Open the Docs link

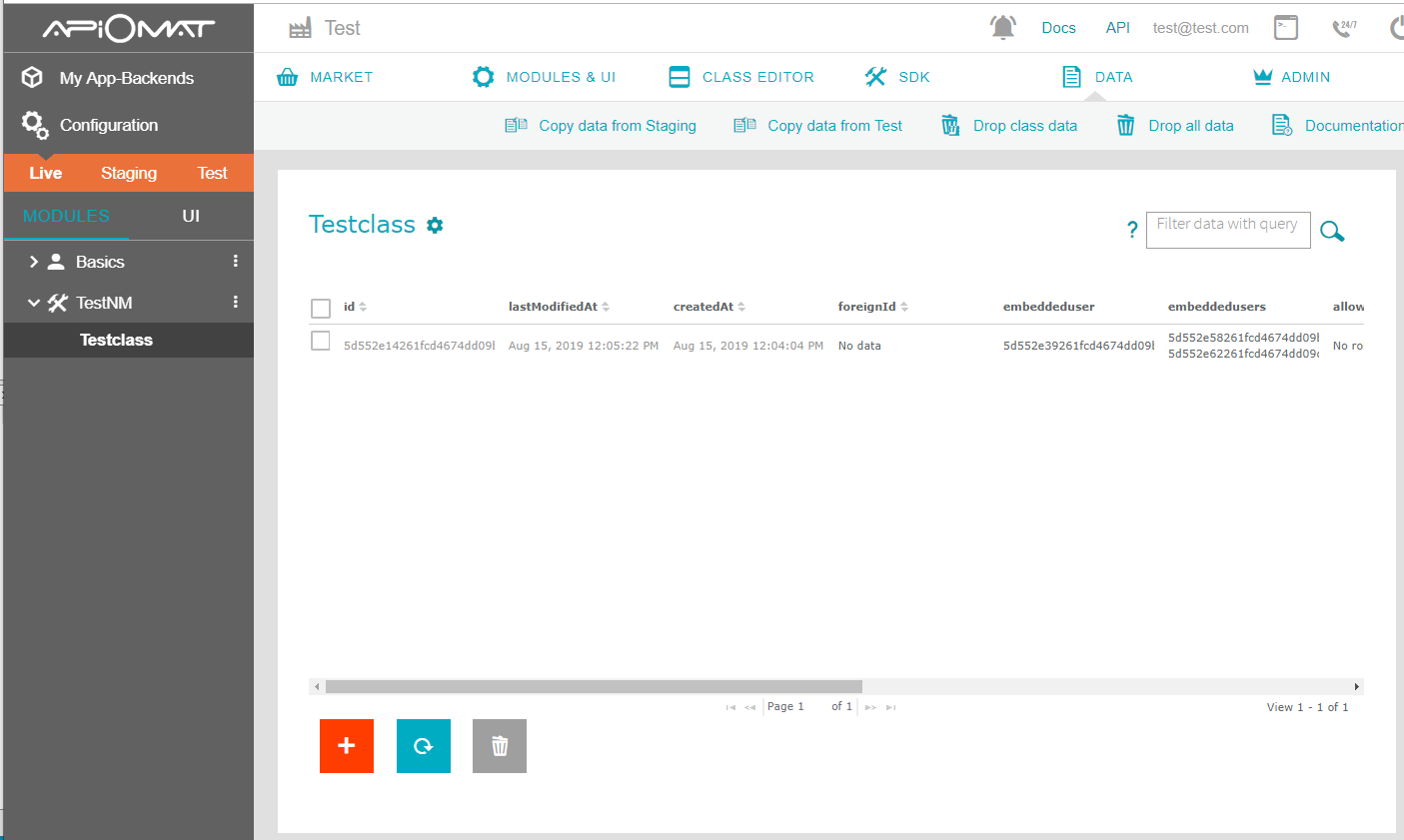click(1058, 28)
